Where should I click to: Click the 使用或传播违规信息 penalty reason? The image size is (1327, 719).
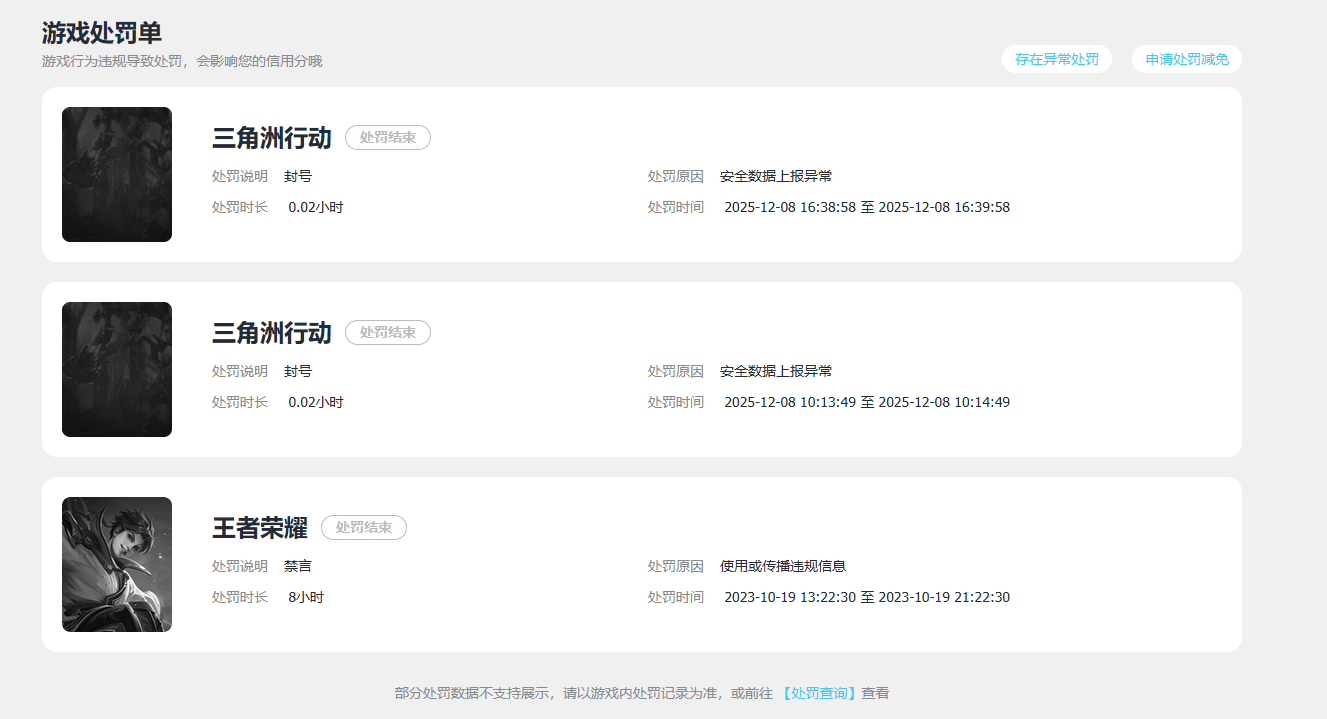coord(783,566)
